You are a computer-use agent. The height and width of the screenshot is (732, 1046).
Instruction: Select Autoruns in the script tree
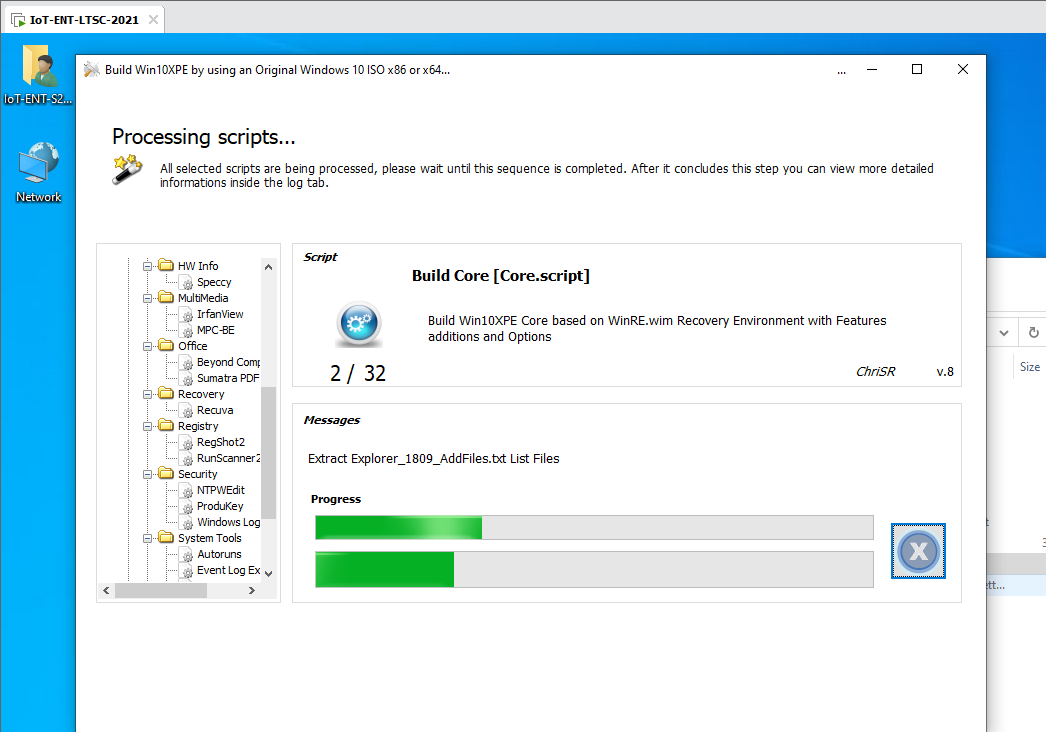pyautogui.click(x=219, y=555)
